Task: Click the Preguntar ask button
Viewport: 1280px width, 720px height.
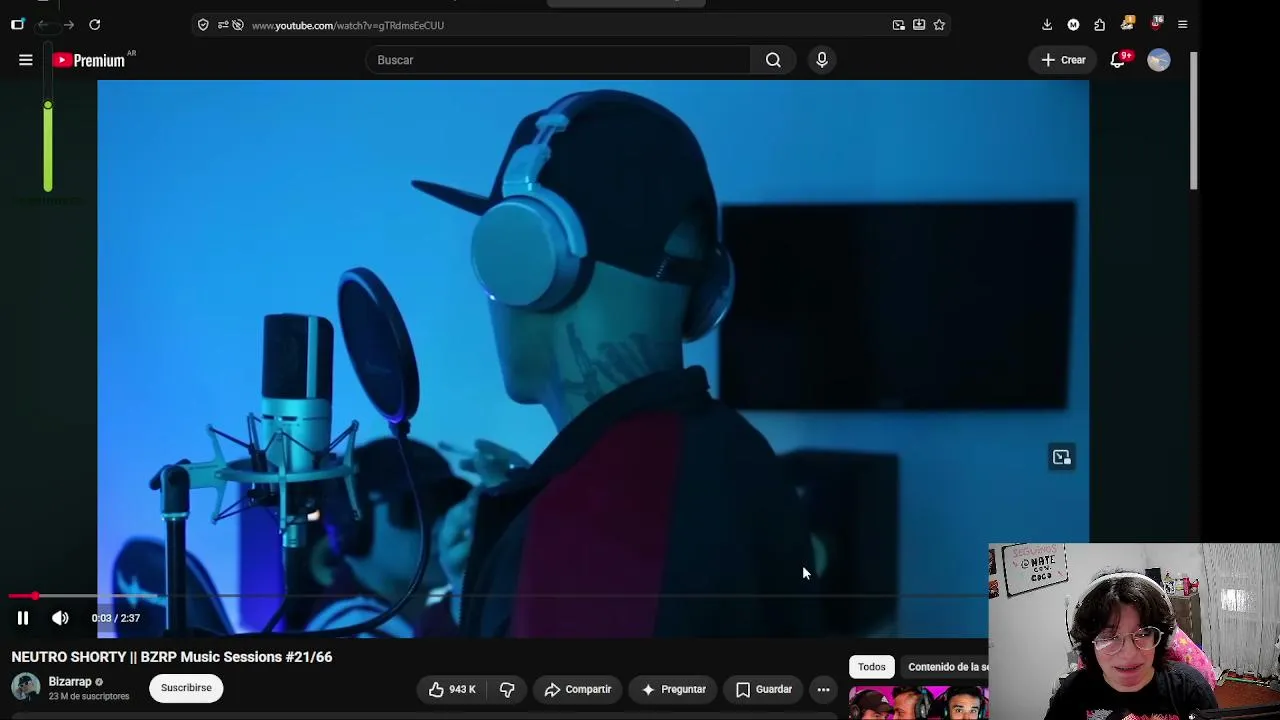Action: point(674,689)
